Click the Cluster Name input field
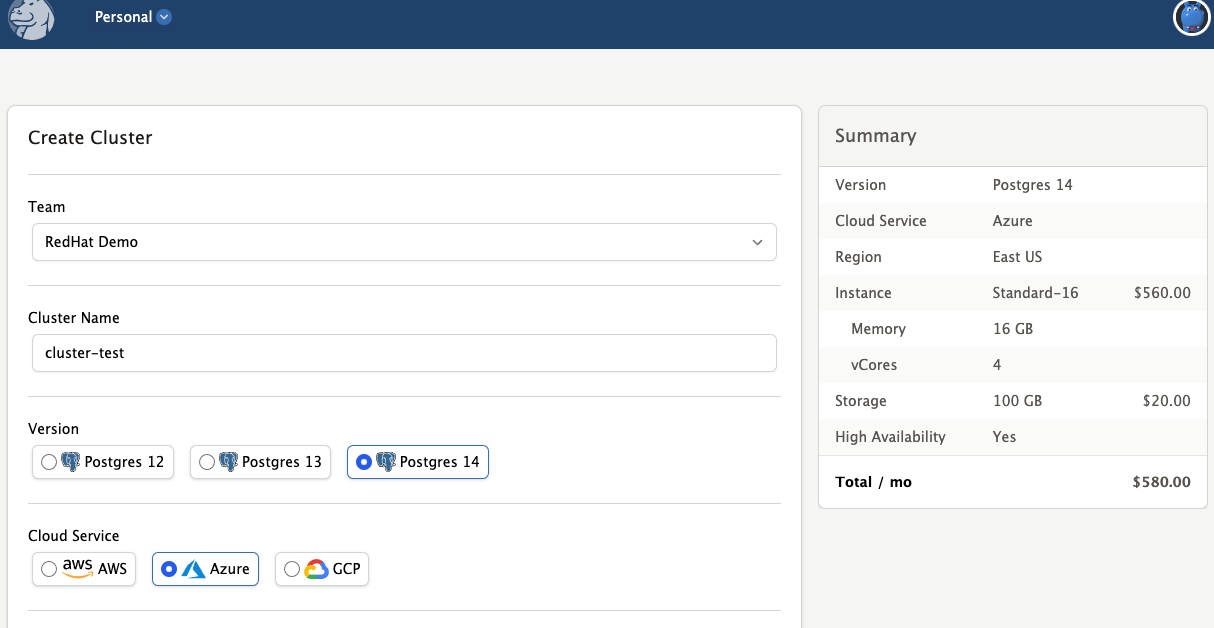Screen dimensions: 1214x628 (x=404, y=352)
